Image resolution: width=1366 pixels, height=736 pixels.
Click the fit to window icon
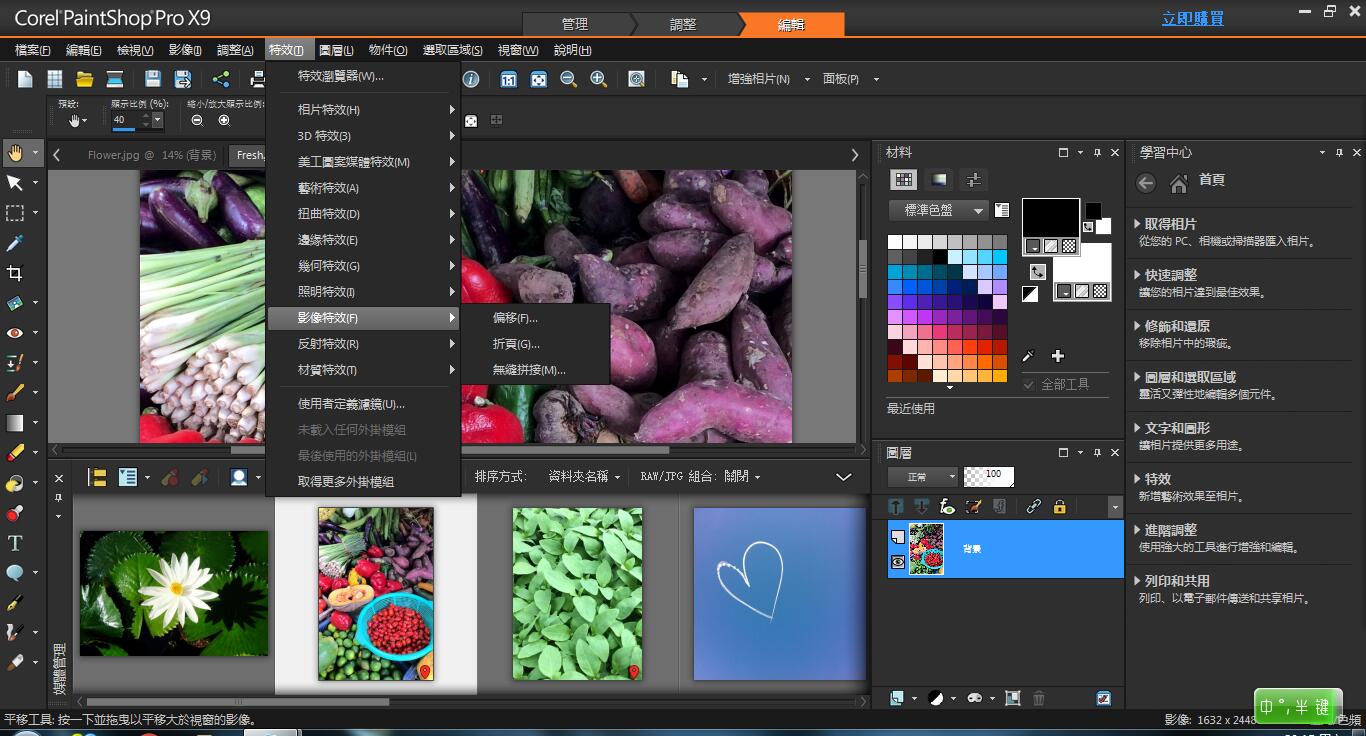[538, 79]
